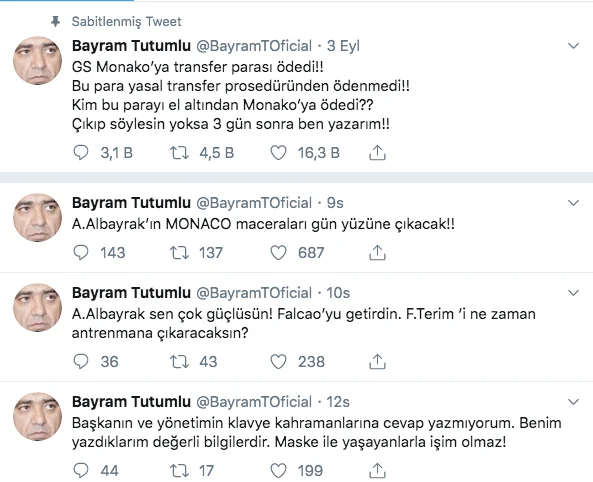593x482 pixels.
Task: Like the MONACO maceraları tweet
Action: (278, 253)
